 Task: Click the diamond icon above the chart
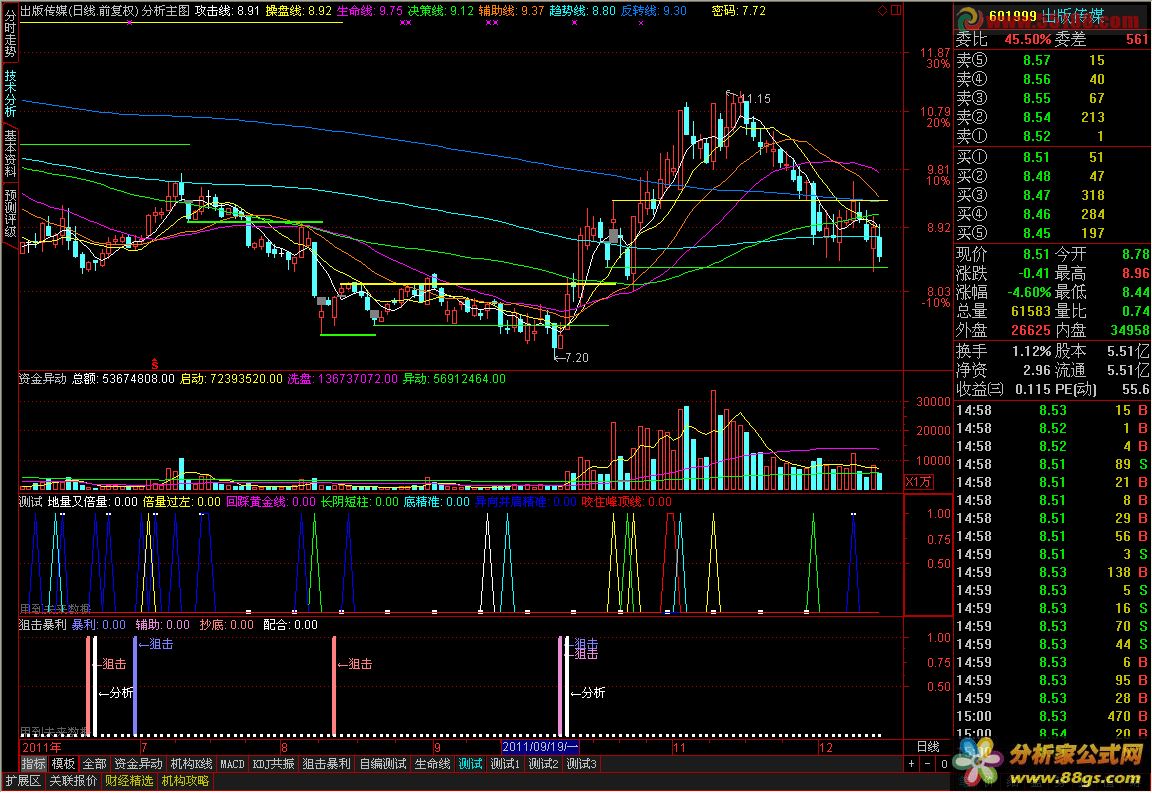point(882,10)
